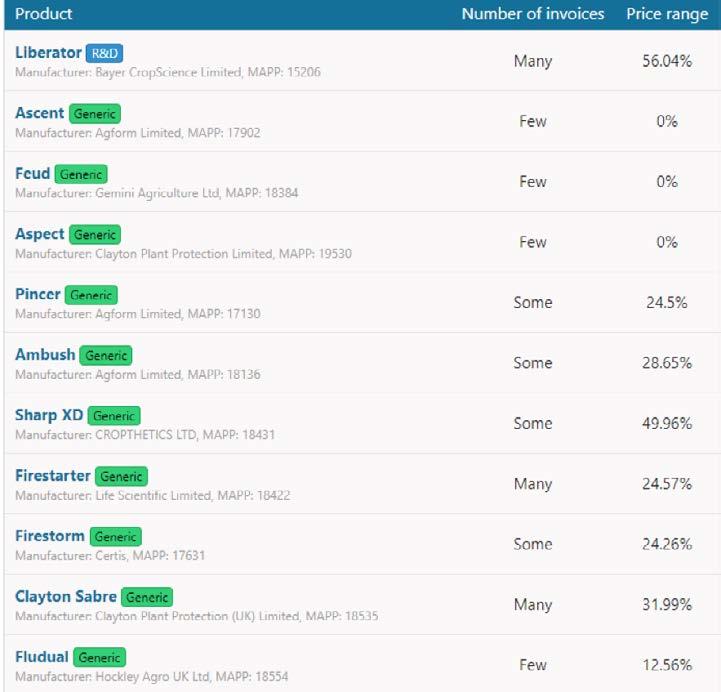Open the Fludual product link
Screen dimensions: 721x692
42,657
